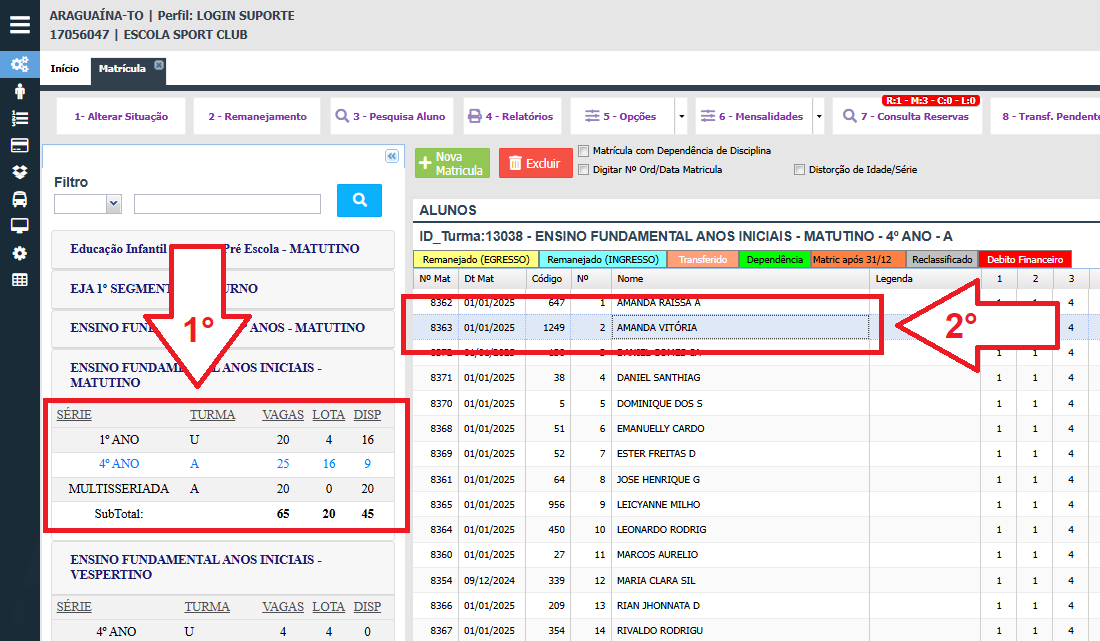Select student ESTER FREITAS D row
1100x641 pixels.
click(756, 454)
